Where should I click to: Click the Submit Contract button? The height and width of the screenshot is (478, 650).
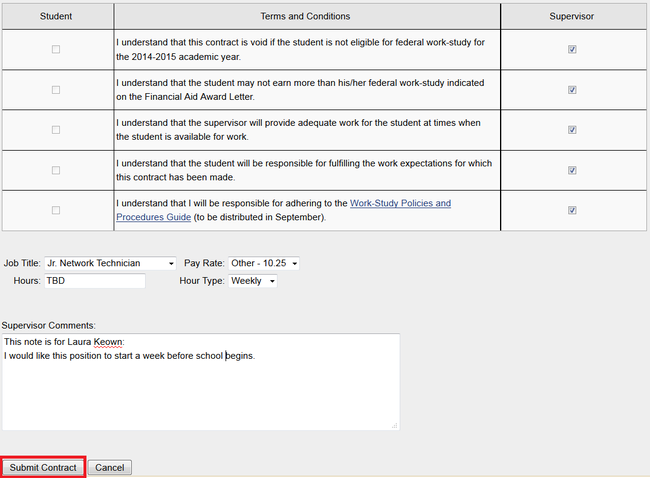point(43,468)
